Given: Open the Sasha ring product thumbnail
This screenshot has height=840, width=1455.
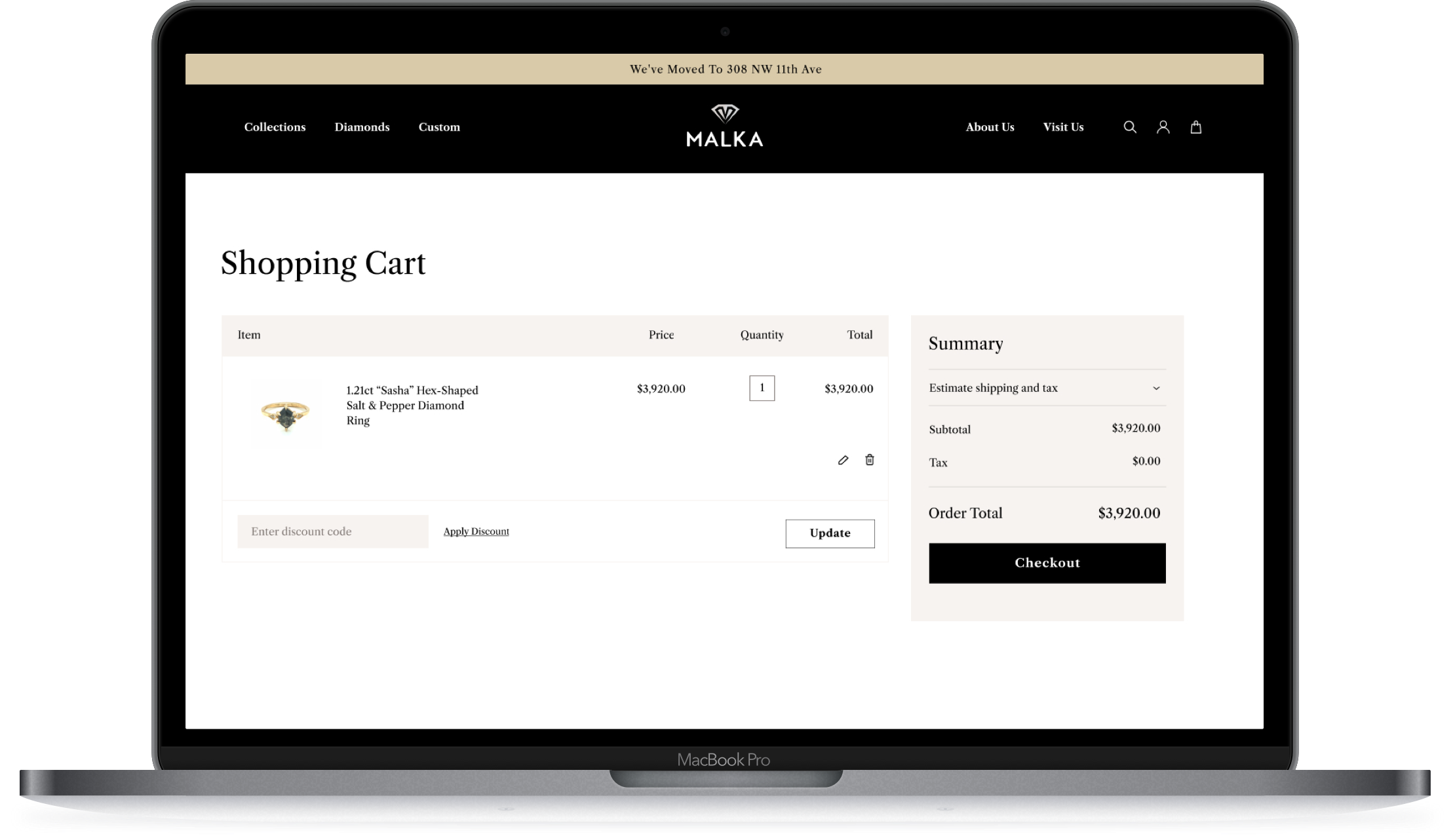Looking at the screenshot, I should tap(286, 414).
